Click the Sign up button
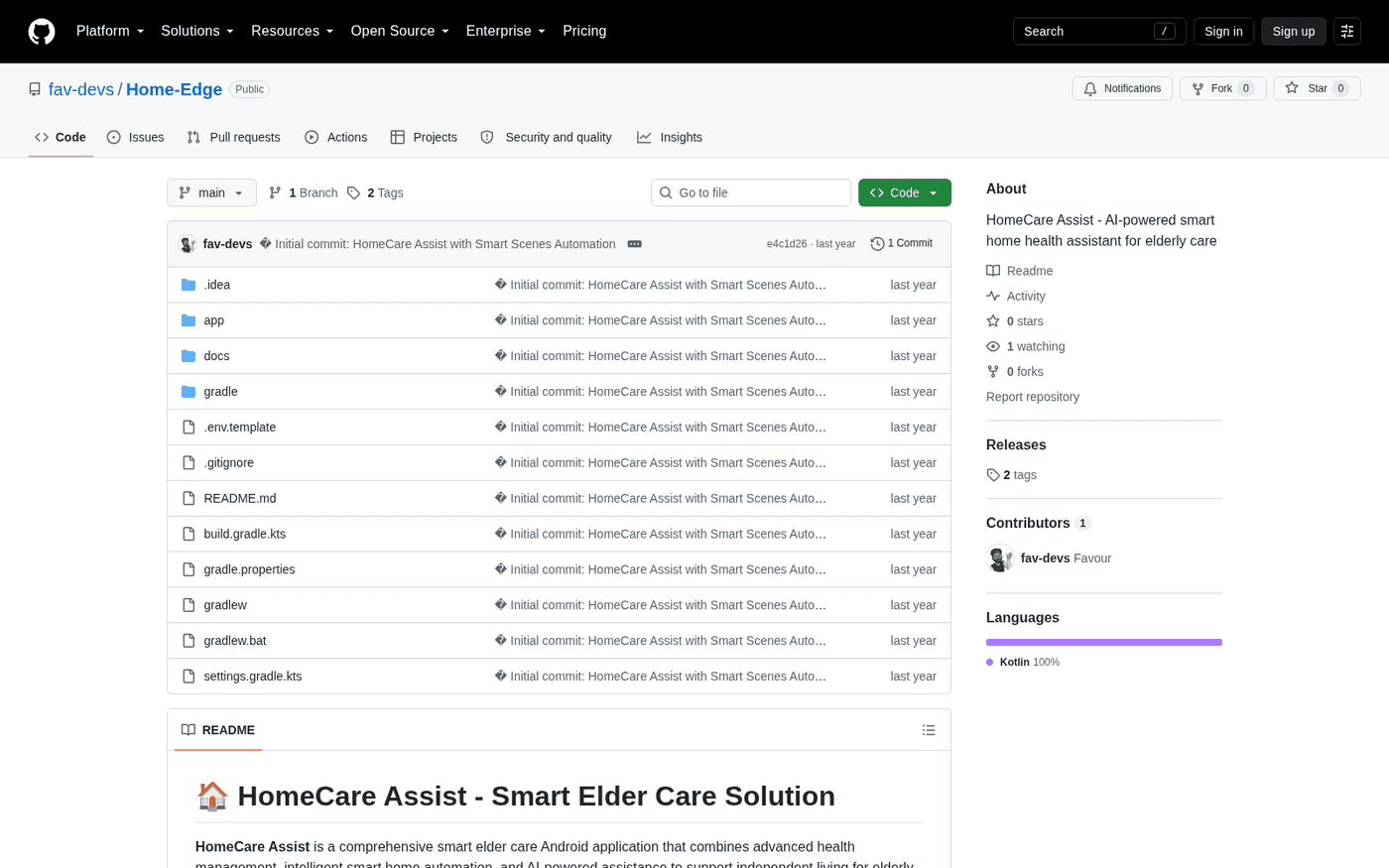This screenshot has width=1389, height=868. [1294, 32]
